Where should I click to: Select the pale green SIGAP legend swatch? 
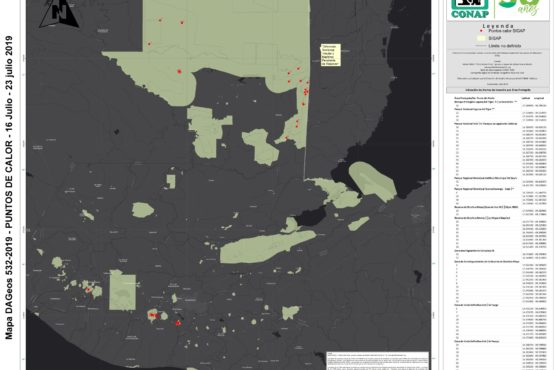(481, 38)
